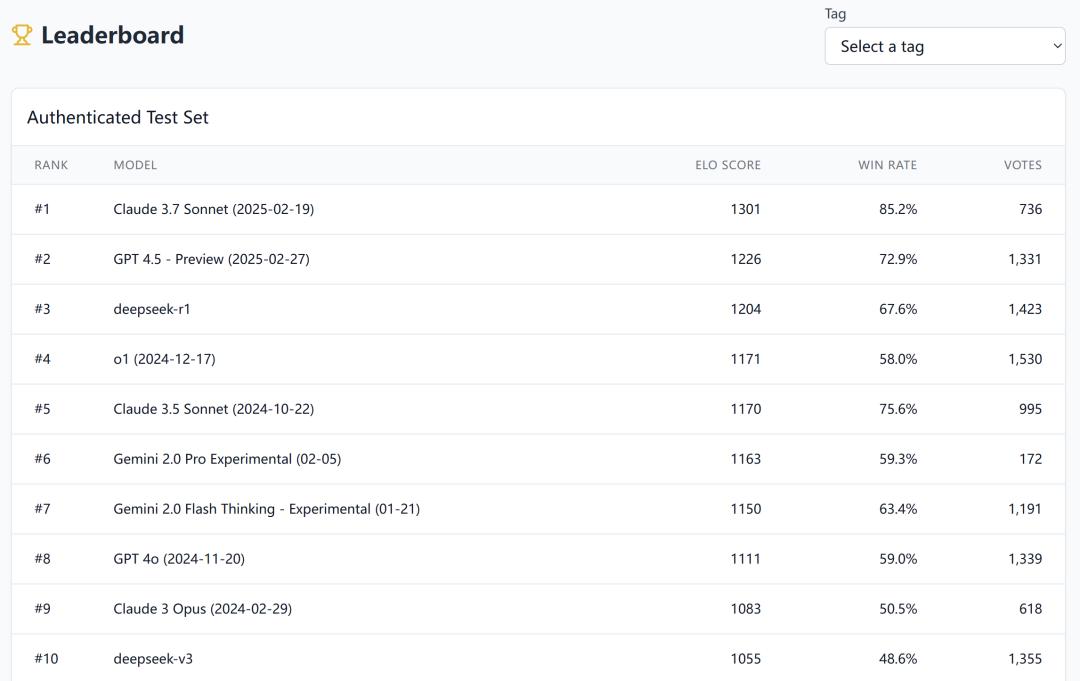
Task: Click the WIN RATE column header
Action: point(887,165)
